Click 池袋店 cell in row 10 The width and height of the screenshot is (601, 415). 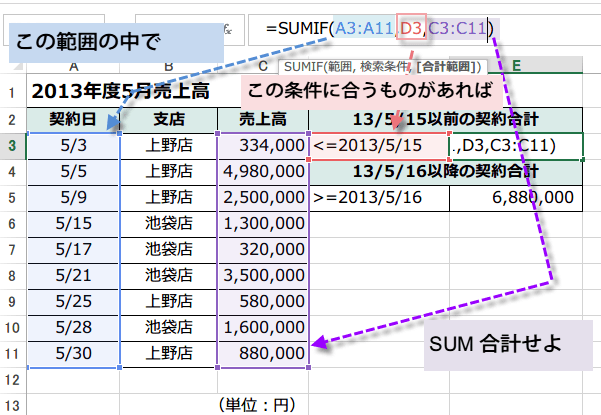click(x=169, y=328)
